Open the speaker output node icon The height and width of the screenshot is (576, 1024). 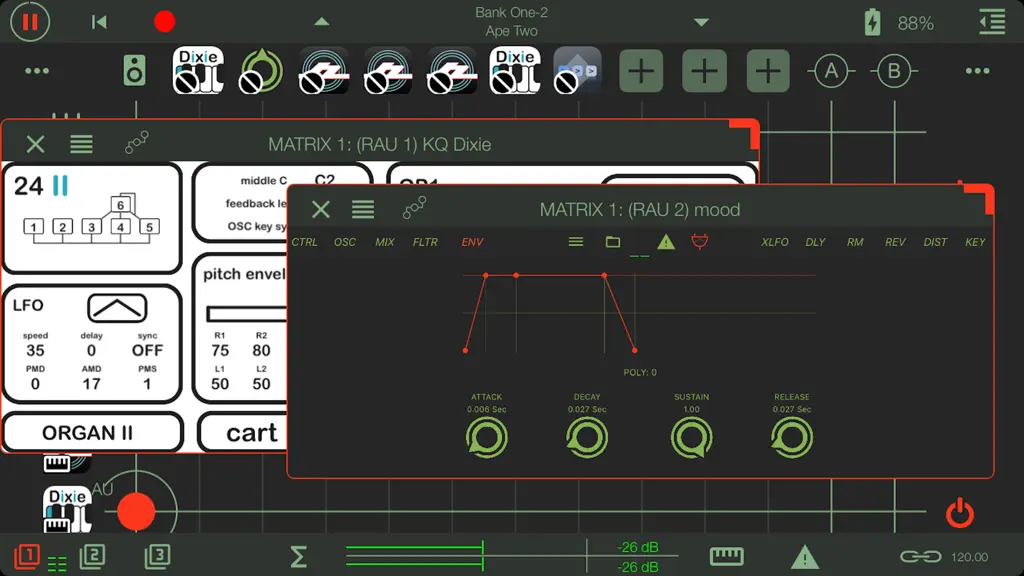[135, 71]
